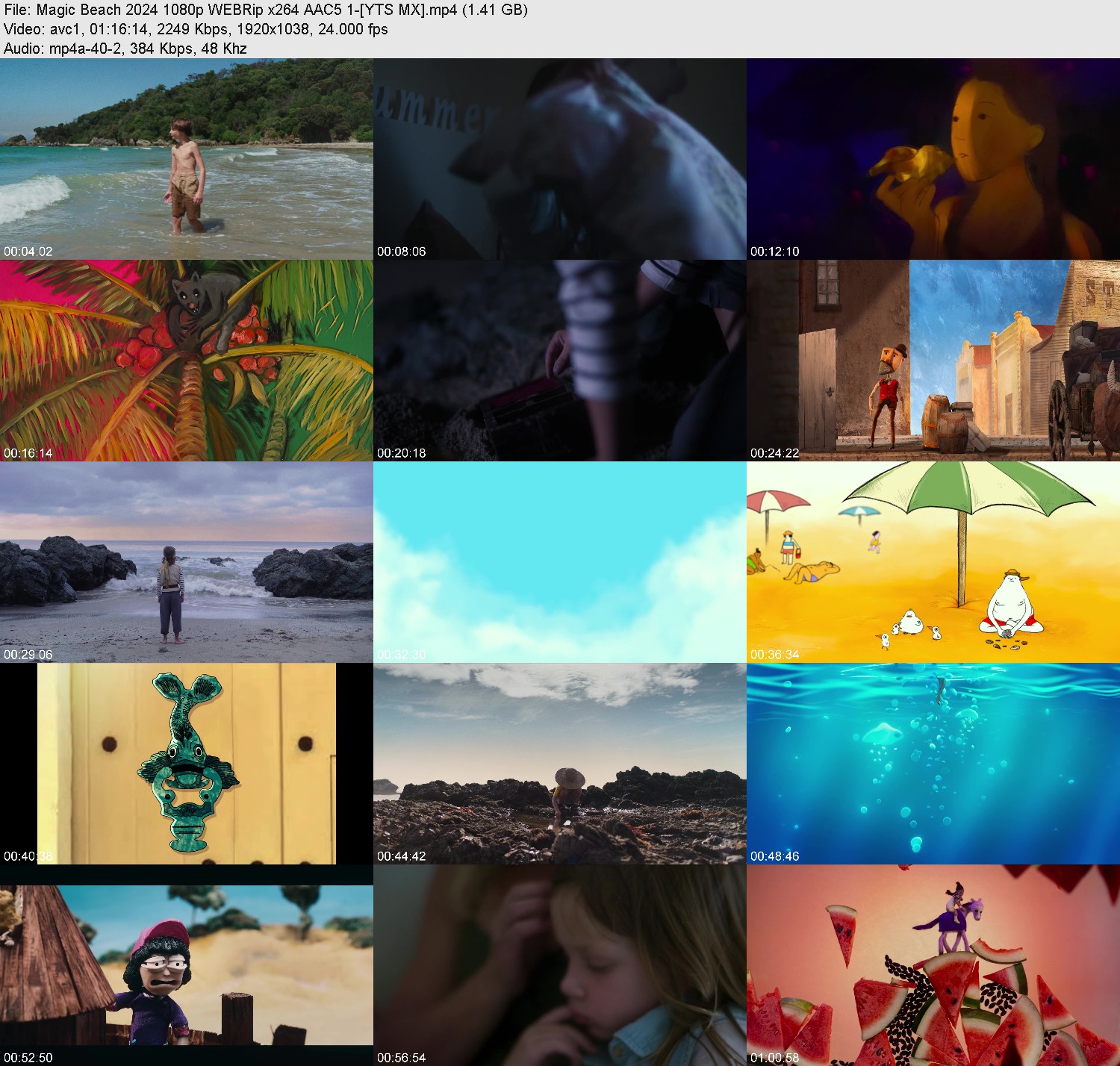Click the 01:00:58 timestamp label

tap(775, 1058)
